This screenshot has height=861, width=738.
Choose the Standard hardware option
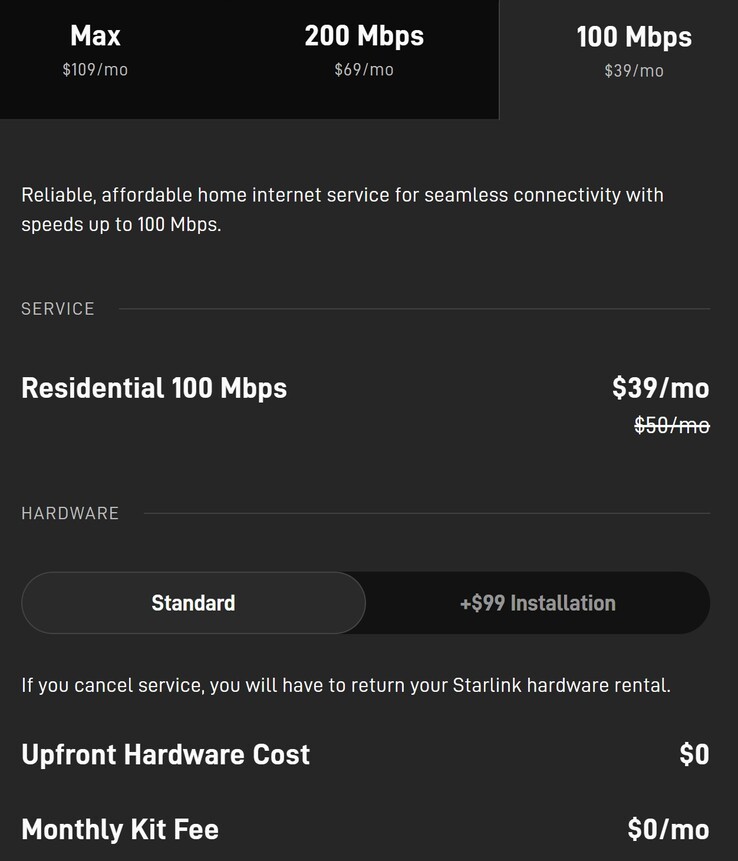192,603
